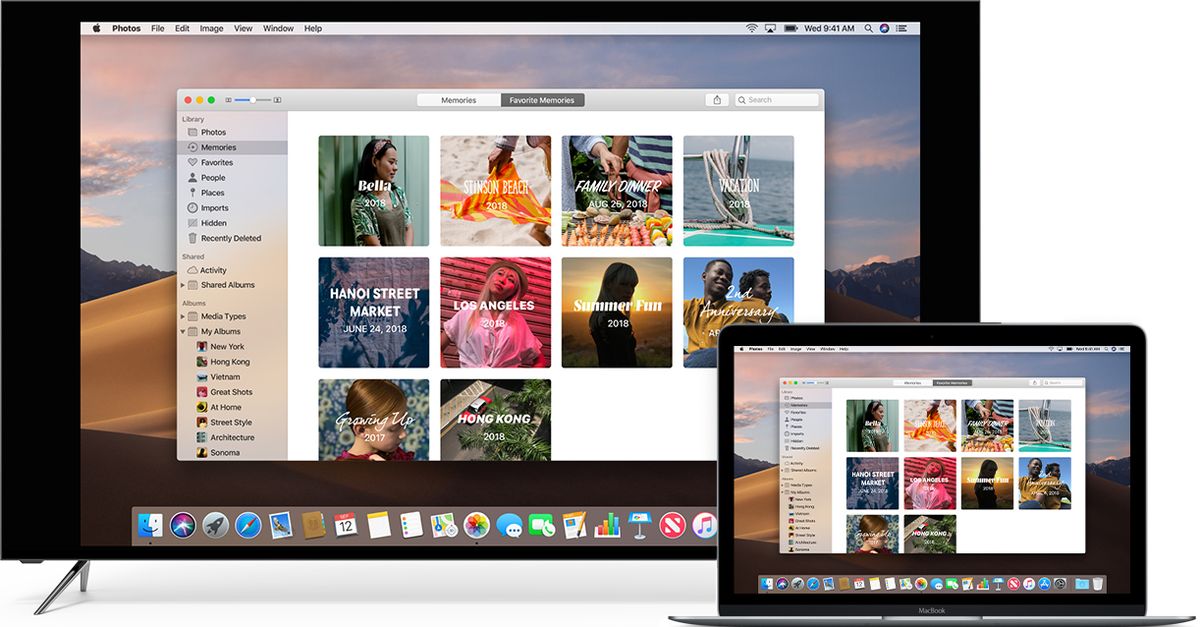The width and height of the screenshot is (1200, 627).
Task: Collapse the My Albums tree
Action: (x=182, y=331)
